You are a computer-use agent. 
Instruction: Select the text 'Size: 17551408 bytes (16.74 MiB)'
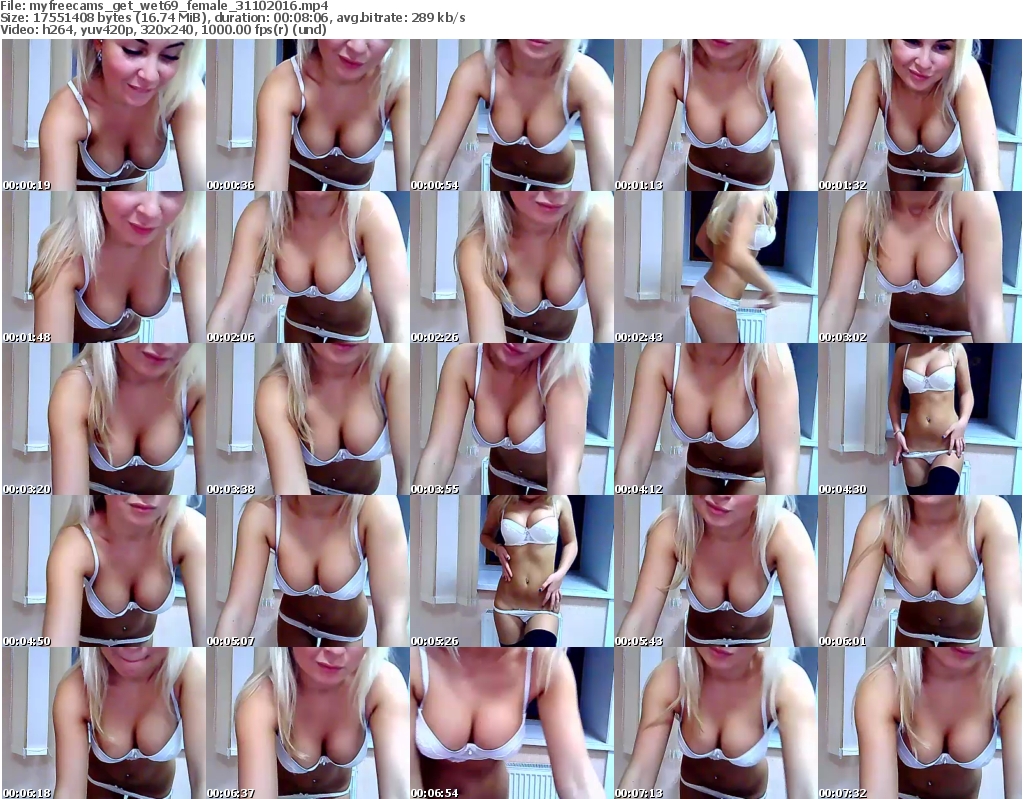tap(104, 18)
